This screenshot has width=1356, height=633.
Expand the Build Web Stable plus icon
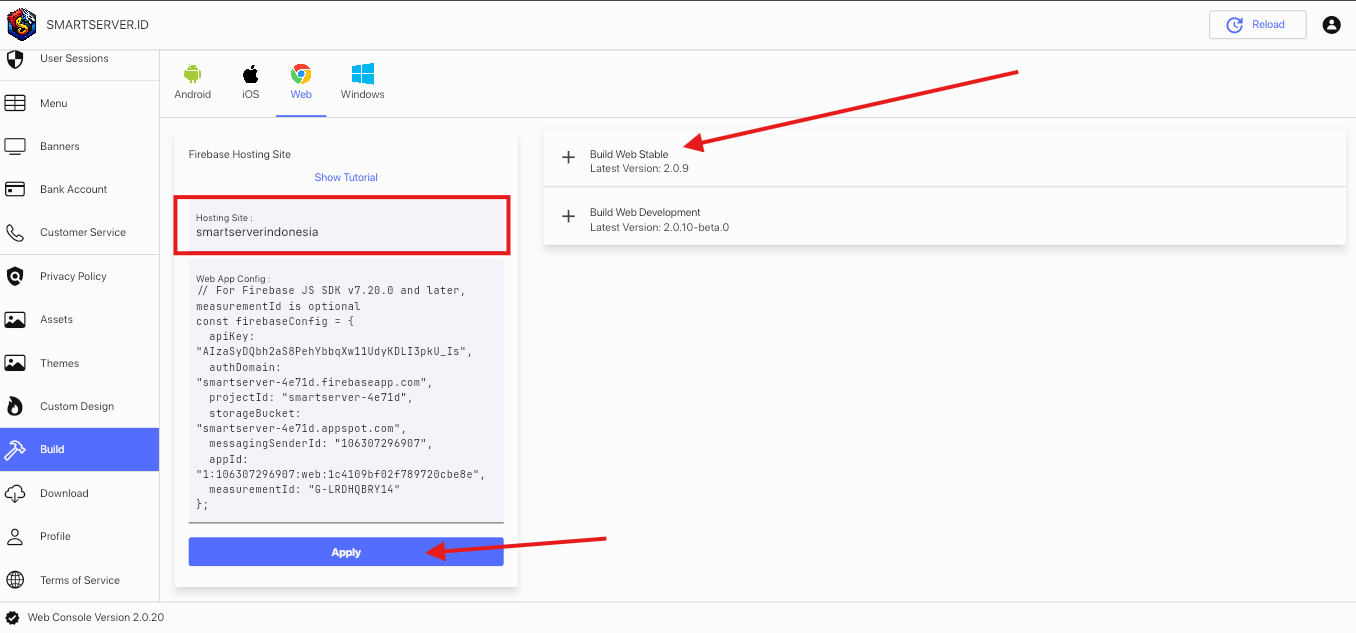point(569,157)
